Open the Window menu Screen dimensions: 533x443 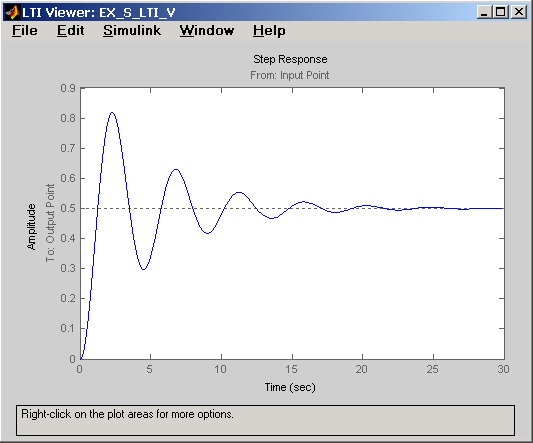[x=207, y=31]
